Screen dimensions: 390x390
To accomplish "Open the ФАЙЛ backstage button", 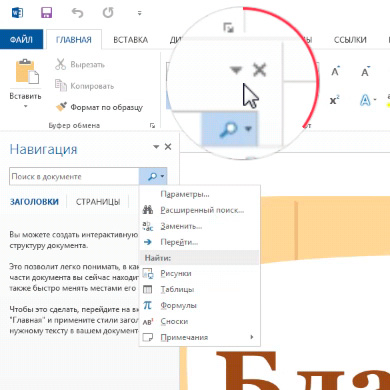I will coord(21,40).
